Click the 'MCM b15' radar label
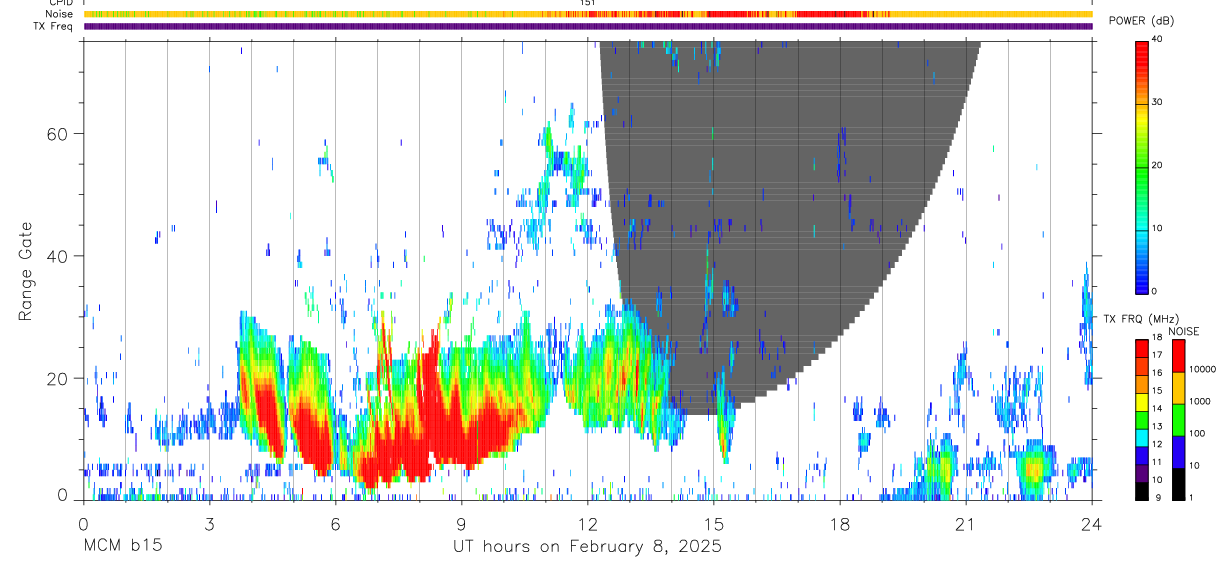 coord(122,547)
